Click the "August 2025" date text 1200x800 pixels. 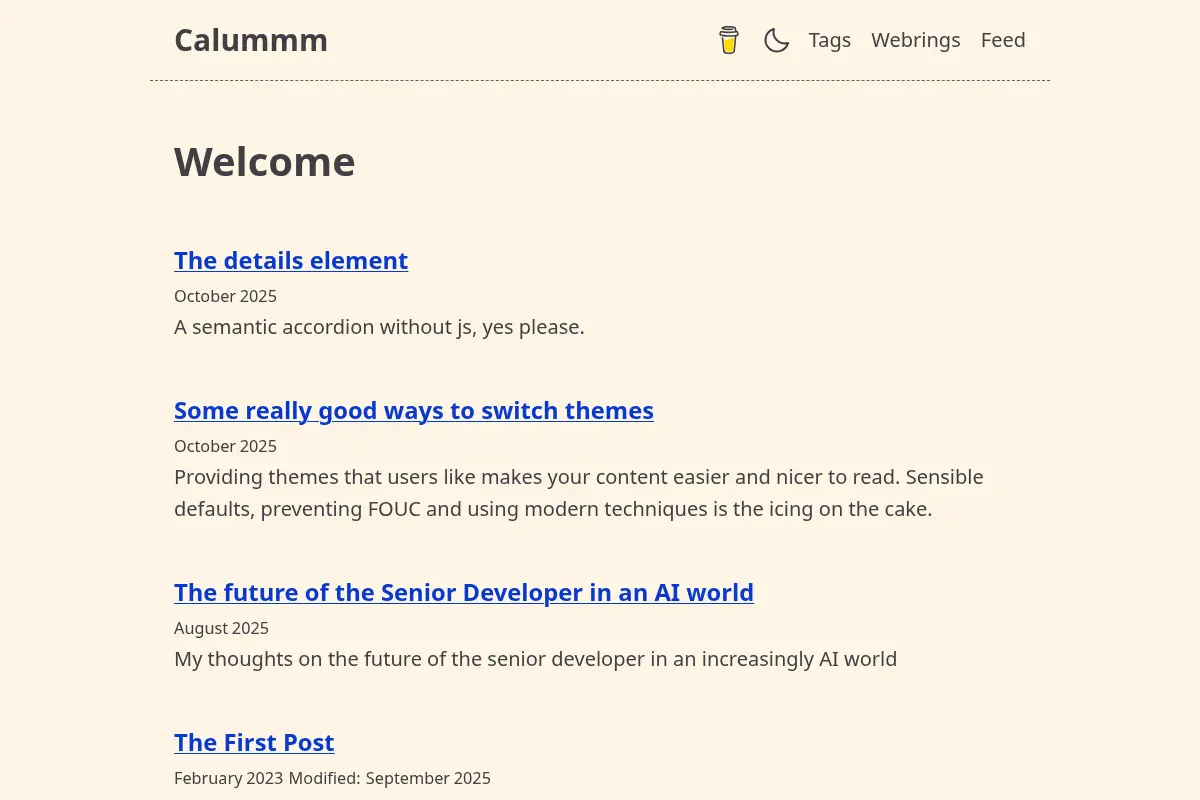click(221, 628)
